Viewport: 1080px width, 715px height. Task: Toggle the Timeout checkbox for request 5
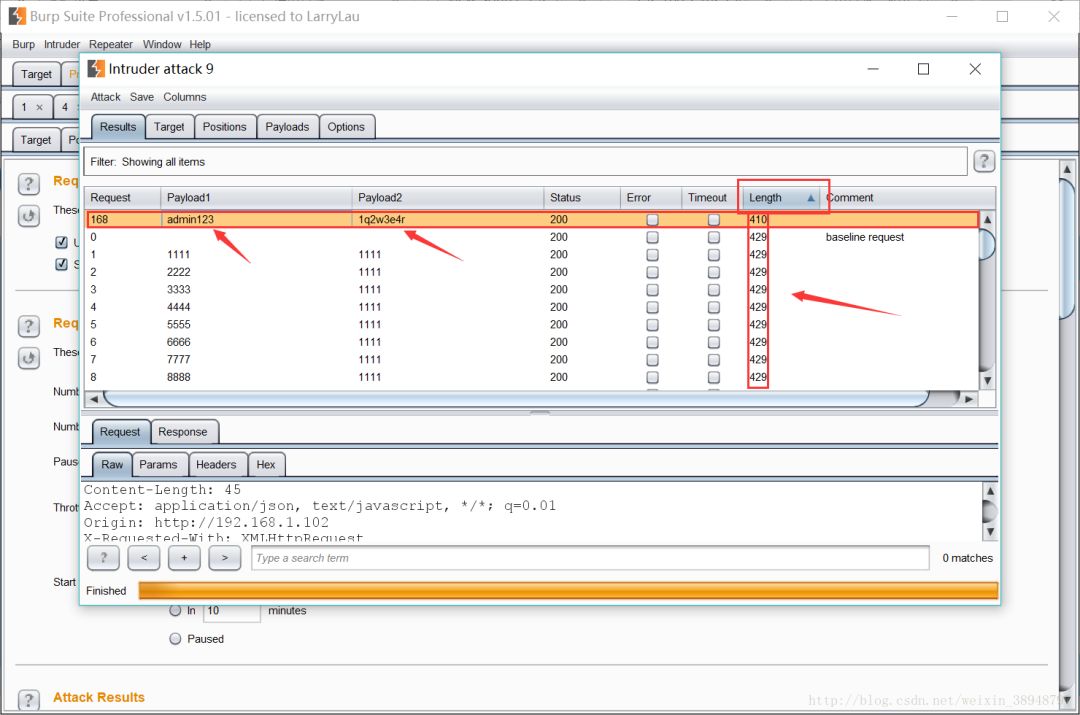(x=714, y=325)
